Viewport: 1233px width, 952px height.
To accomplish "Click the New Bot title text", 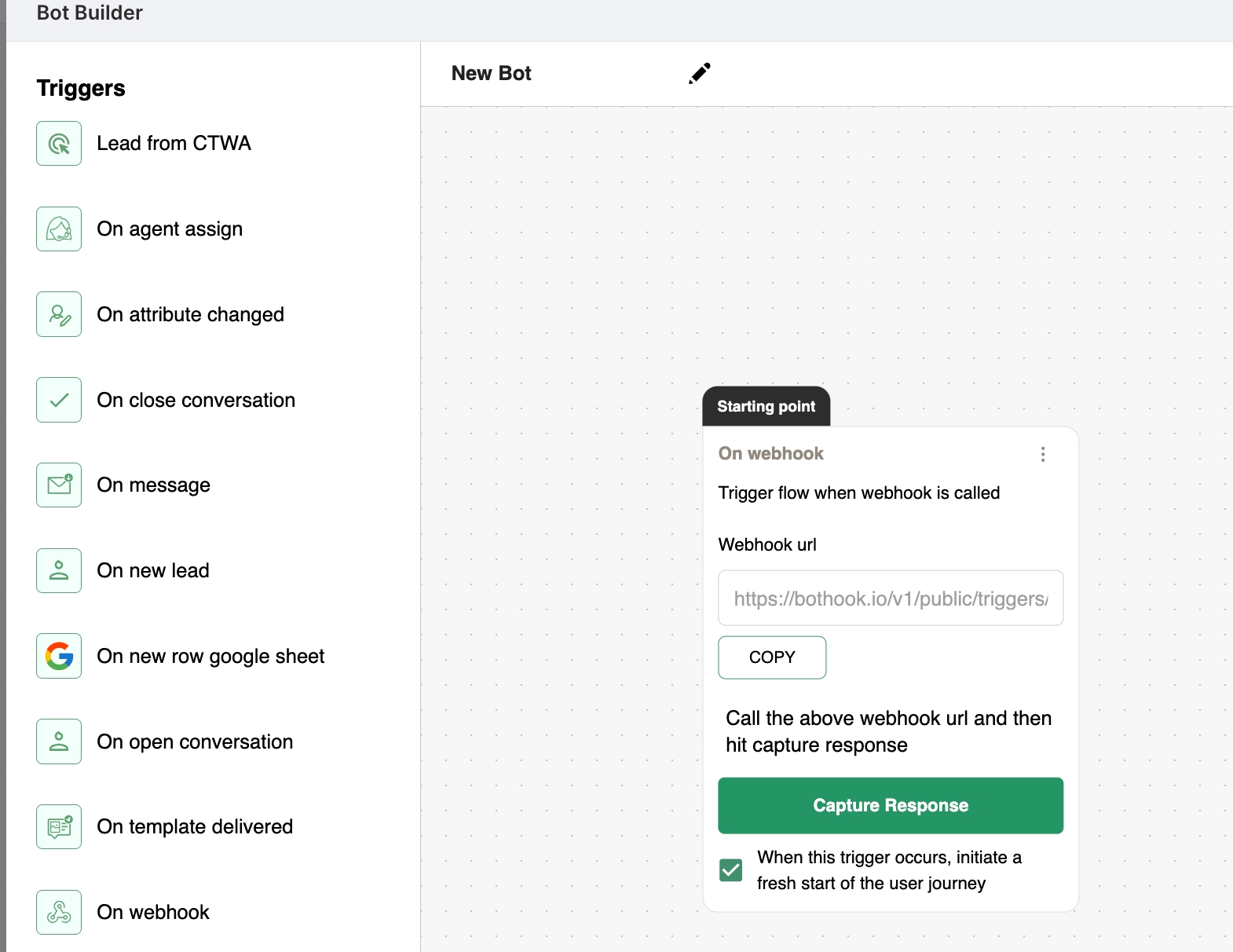I will pos(492,73).
